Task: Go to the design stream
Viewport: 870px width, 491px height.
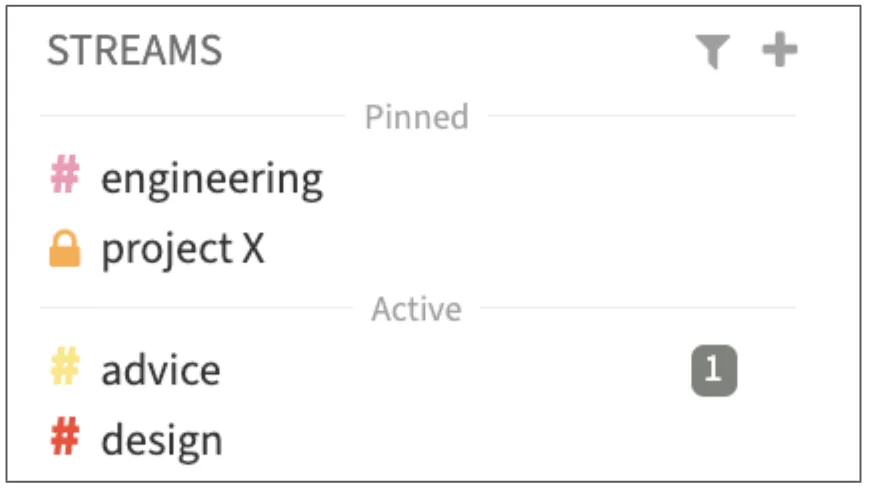Action: (162, 440)
